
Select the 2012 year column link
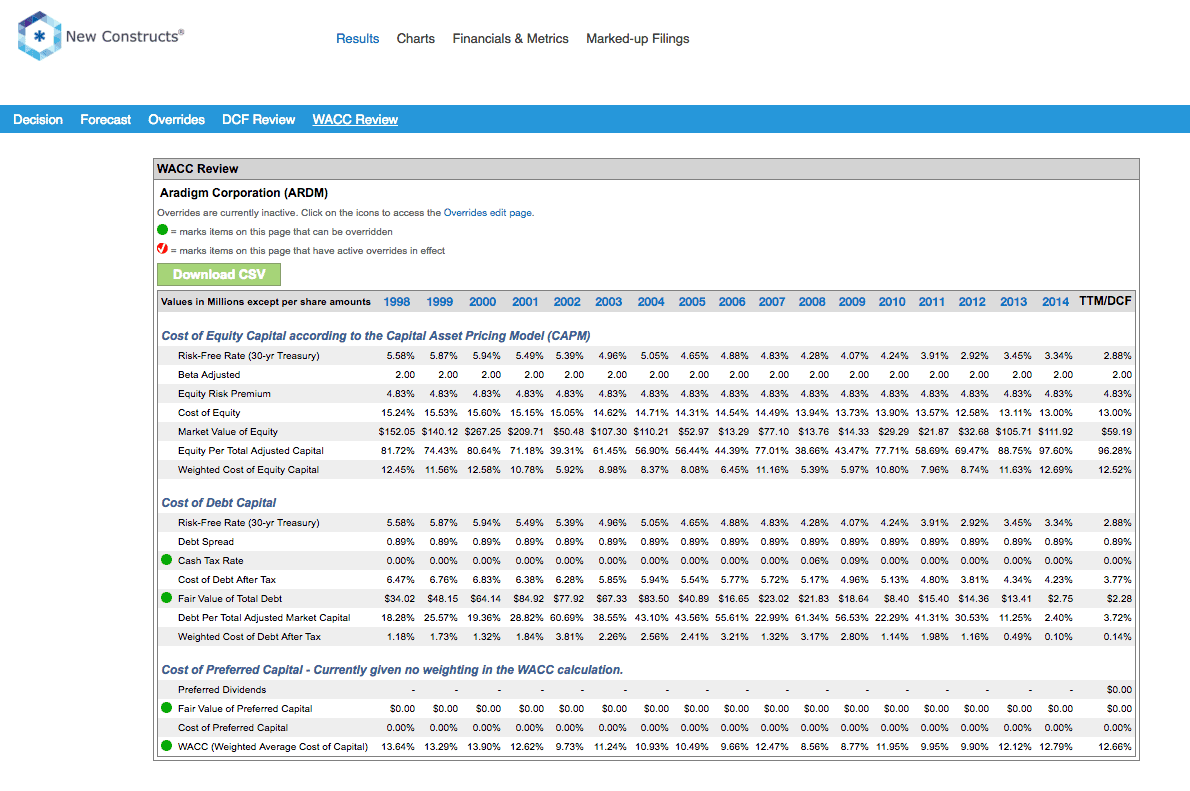click(x=972, y=302)
